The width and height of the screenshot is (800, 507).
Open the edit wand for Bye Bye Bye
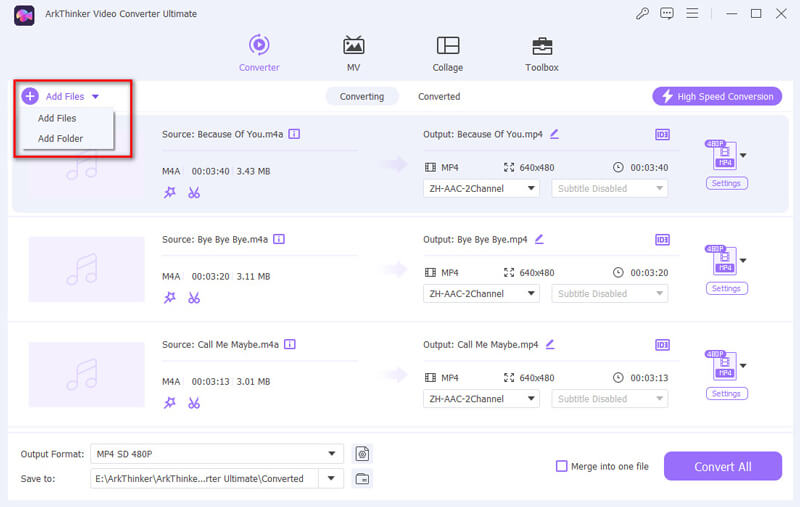[169, 297]
